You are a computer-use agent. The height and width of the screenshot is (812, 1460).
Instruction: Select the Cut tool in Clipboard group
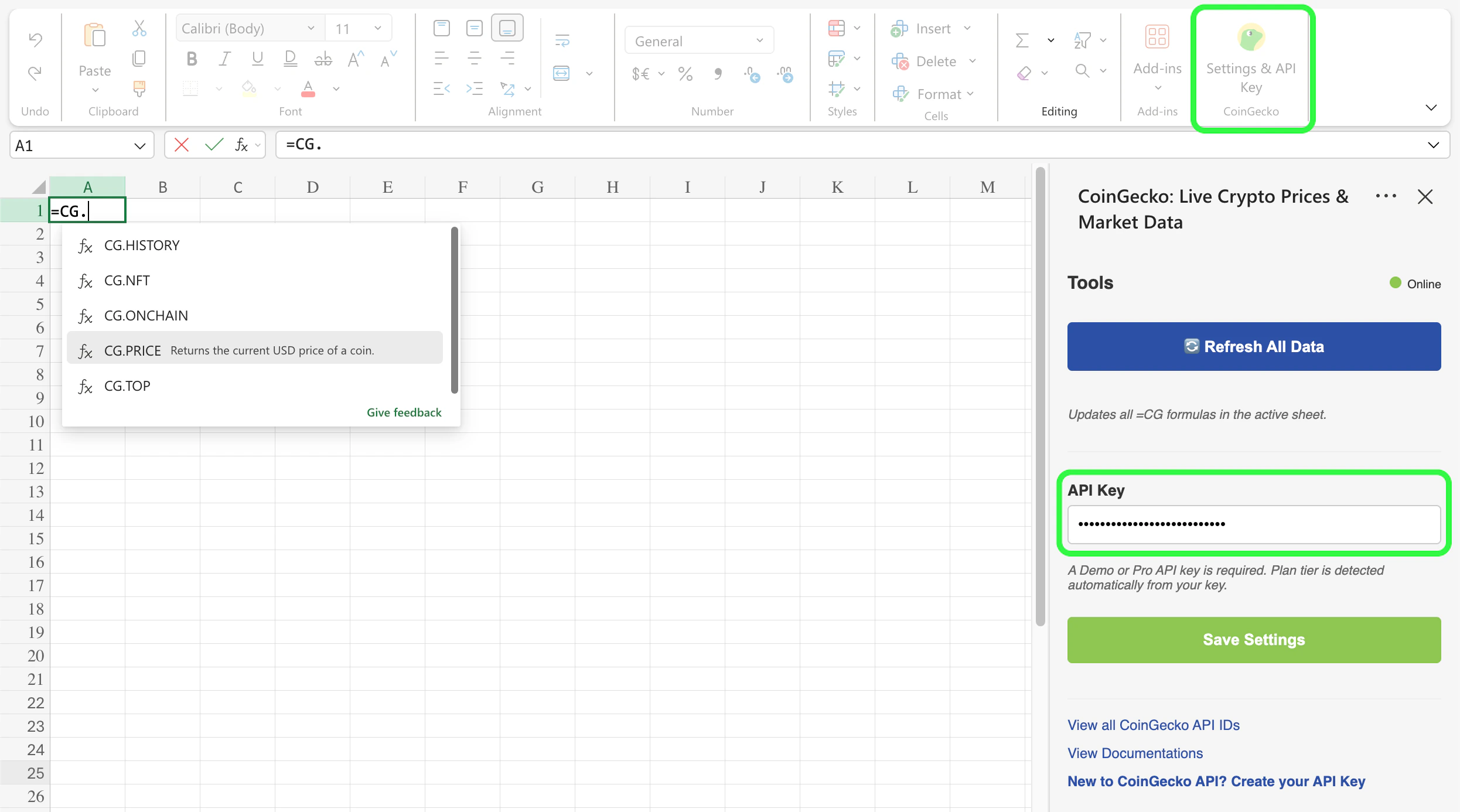point(139,28)
